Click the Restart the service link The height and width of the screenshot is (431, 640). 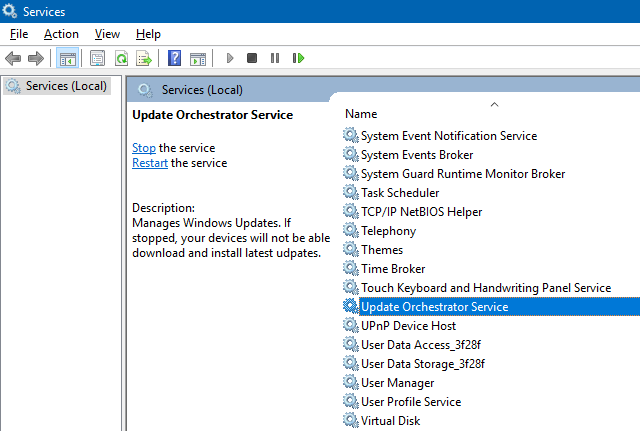[150, 163]
